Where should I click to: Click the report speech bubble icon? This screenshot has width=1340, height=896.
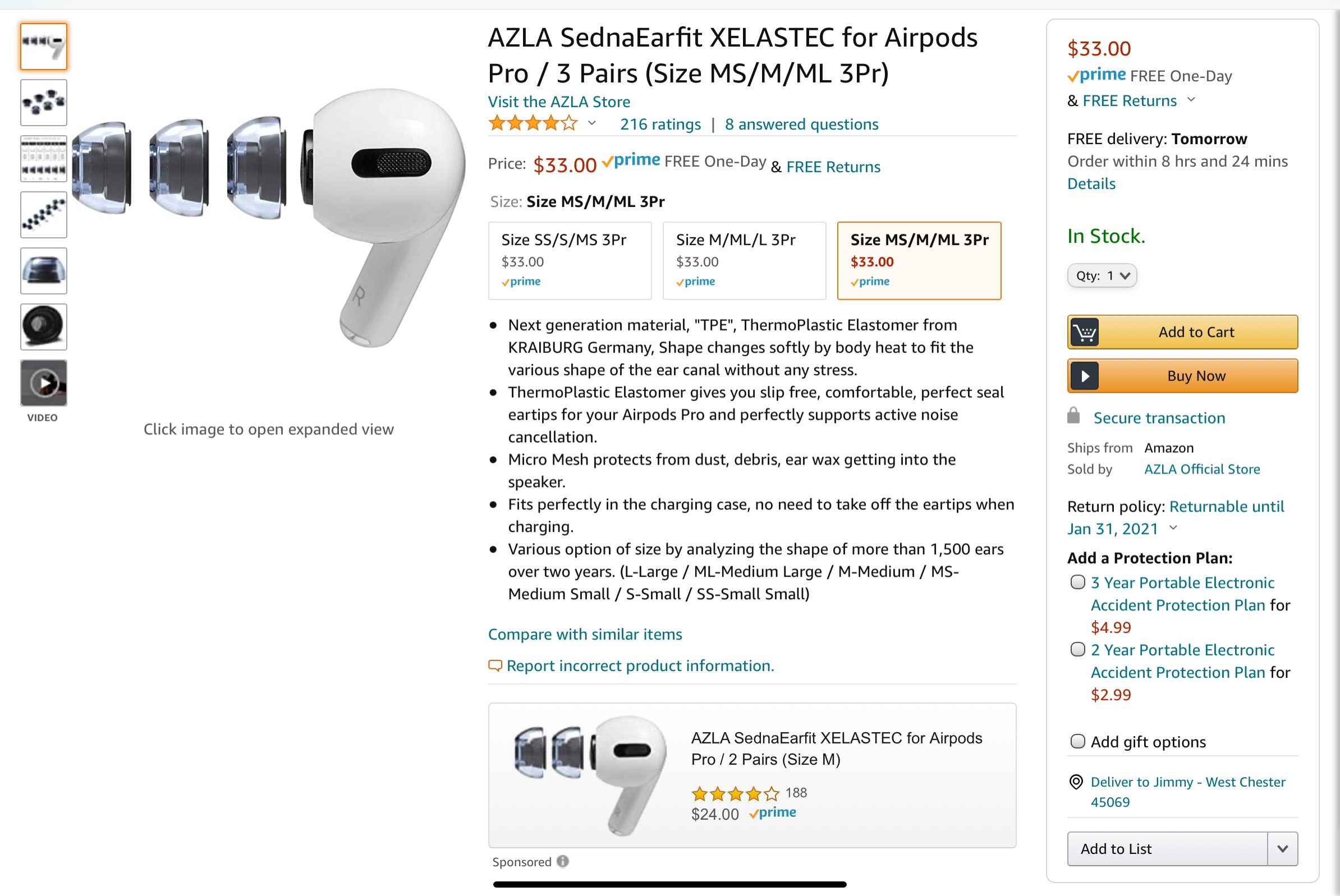pyautogui.click(x=495, y=666)
